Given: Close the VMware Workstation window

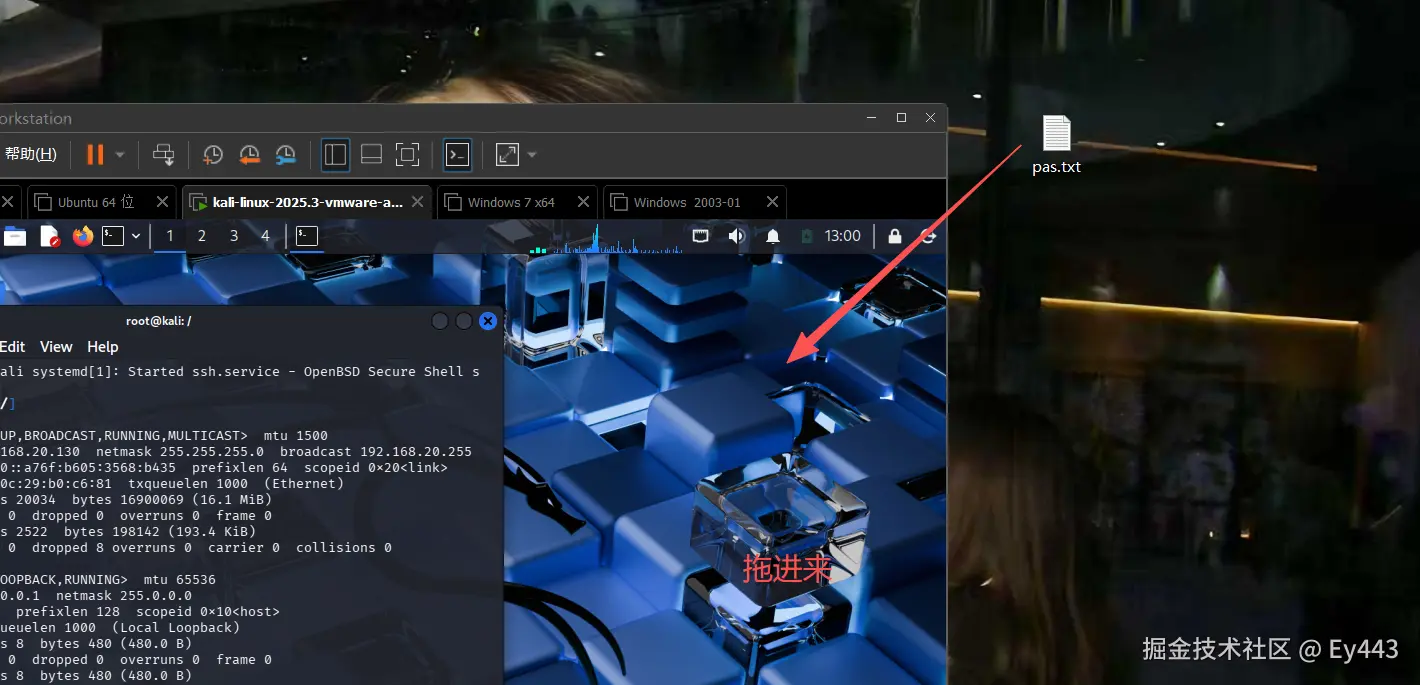Looking at the screenshot, I should tap(930, 118).
